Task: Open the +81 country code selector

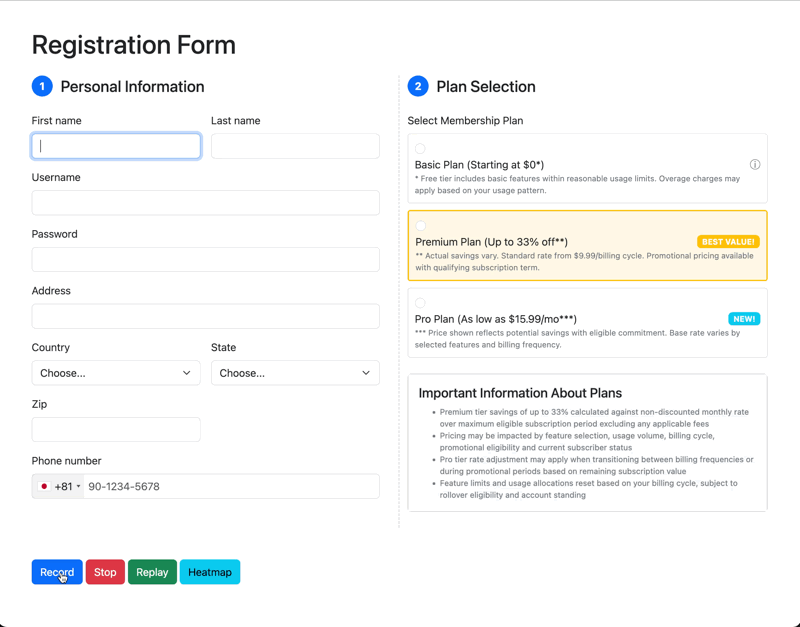Action: (59, 486)
